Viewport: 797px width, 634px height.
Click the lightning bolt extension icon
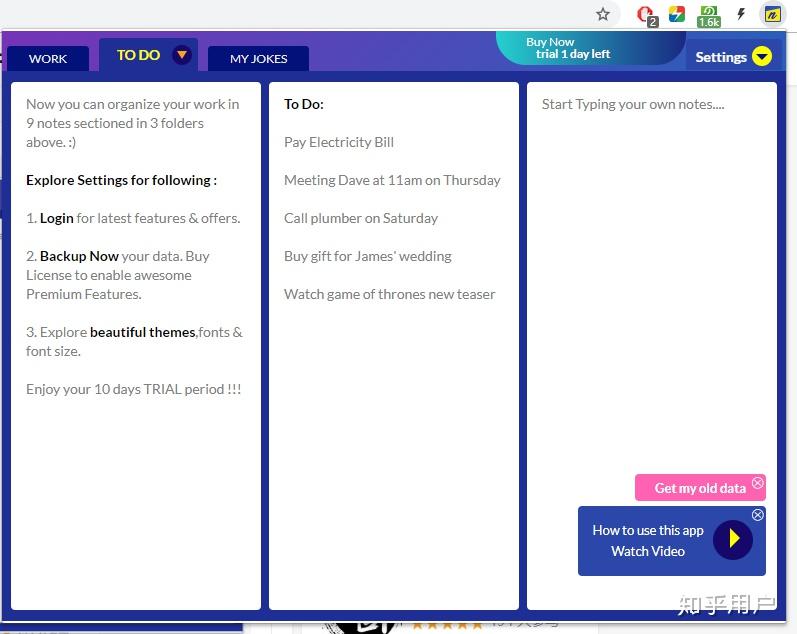pyautogui.click(x=741, y=14)
